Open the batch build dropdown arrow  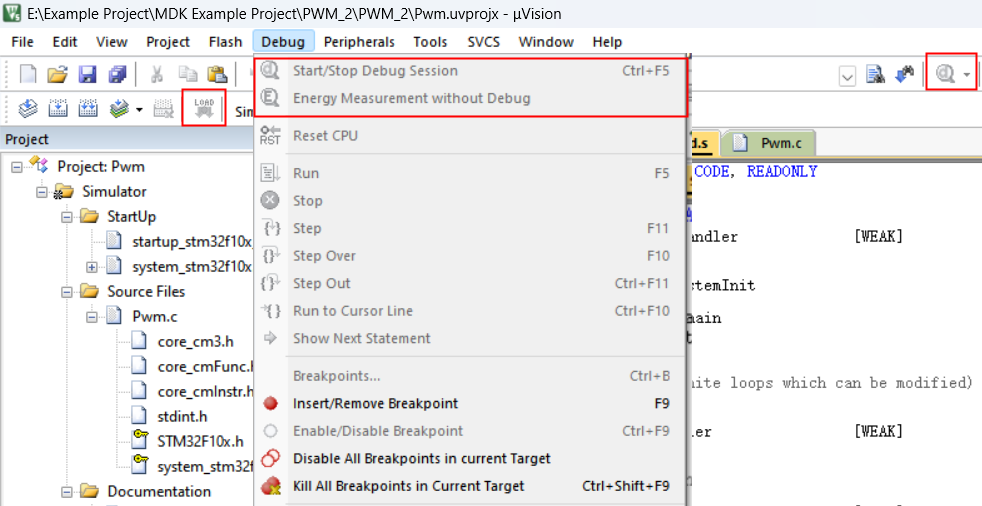[139, 109]
